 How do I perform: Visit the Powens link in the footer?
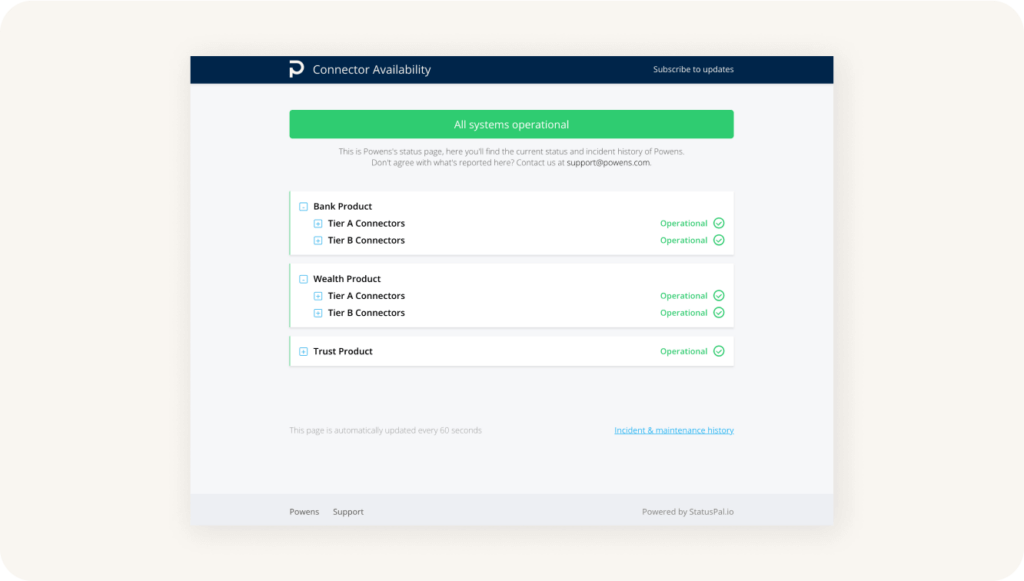(x=304, y=511)
